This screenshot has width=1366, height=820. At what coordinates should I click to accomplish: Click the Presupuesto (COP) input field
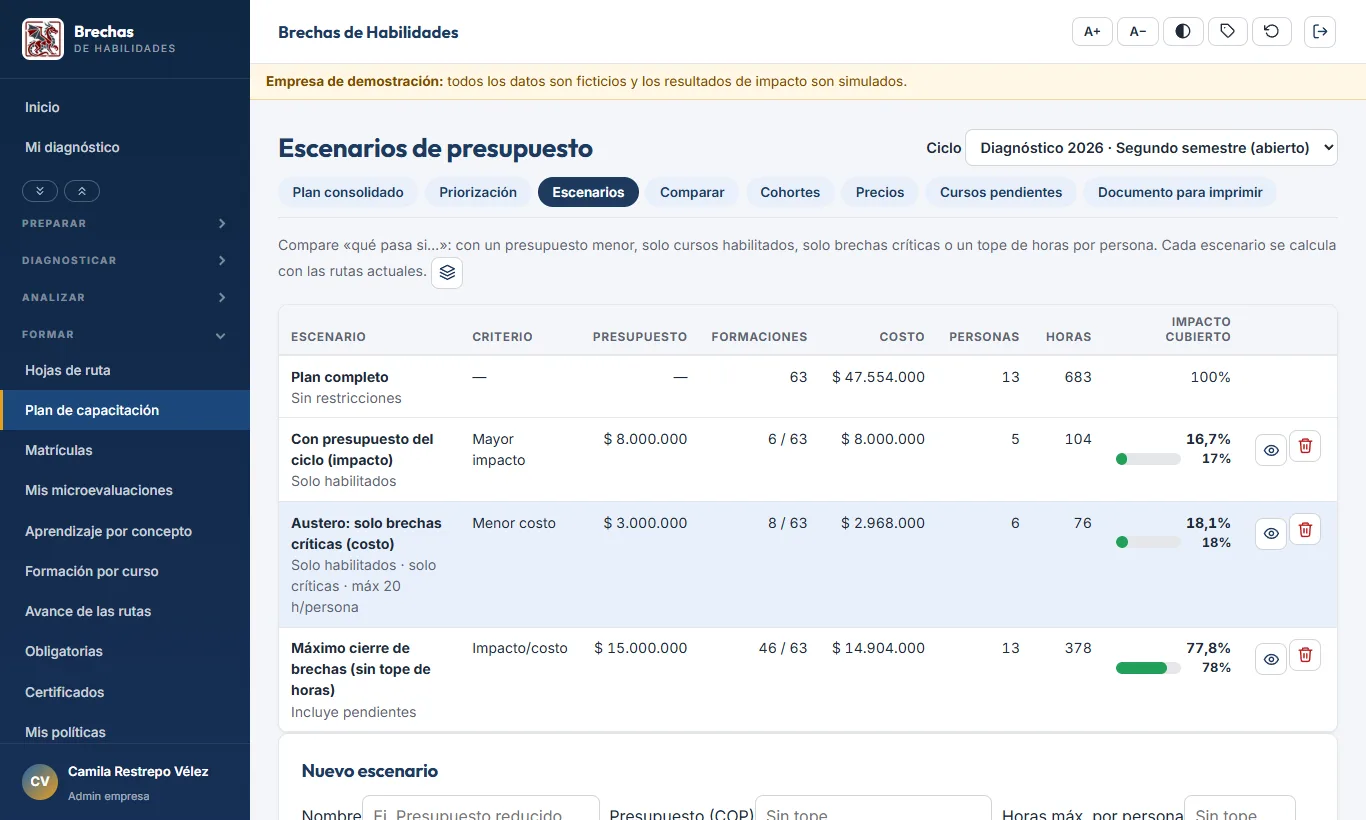pos(873,808)
